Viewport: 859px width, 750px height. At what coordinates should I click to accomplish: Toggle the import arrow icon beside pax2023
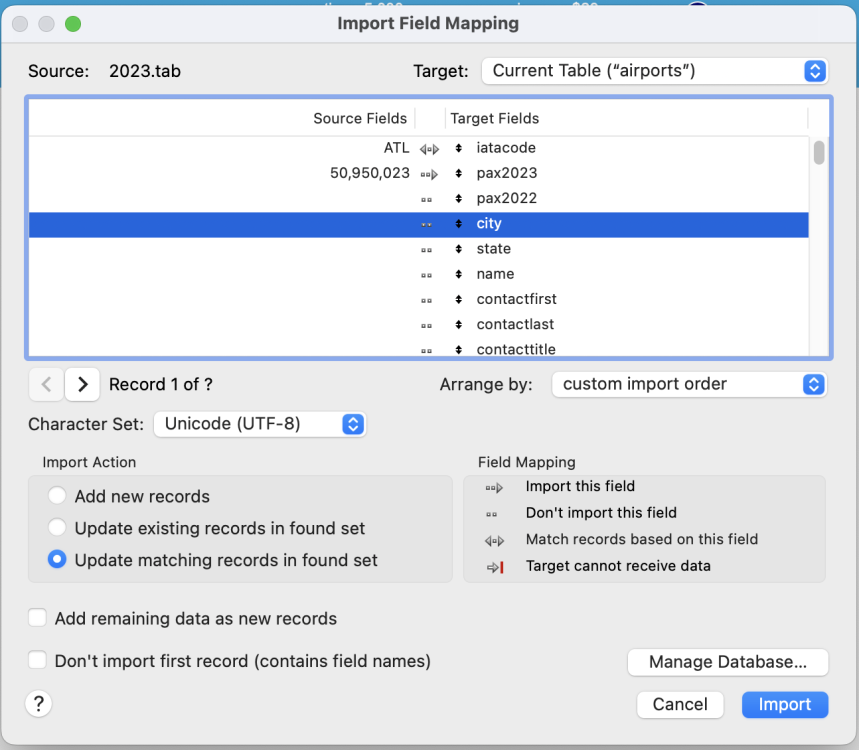point(429,173)
